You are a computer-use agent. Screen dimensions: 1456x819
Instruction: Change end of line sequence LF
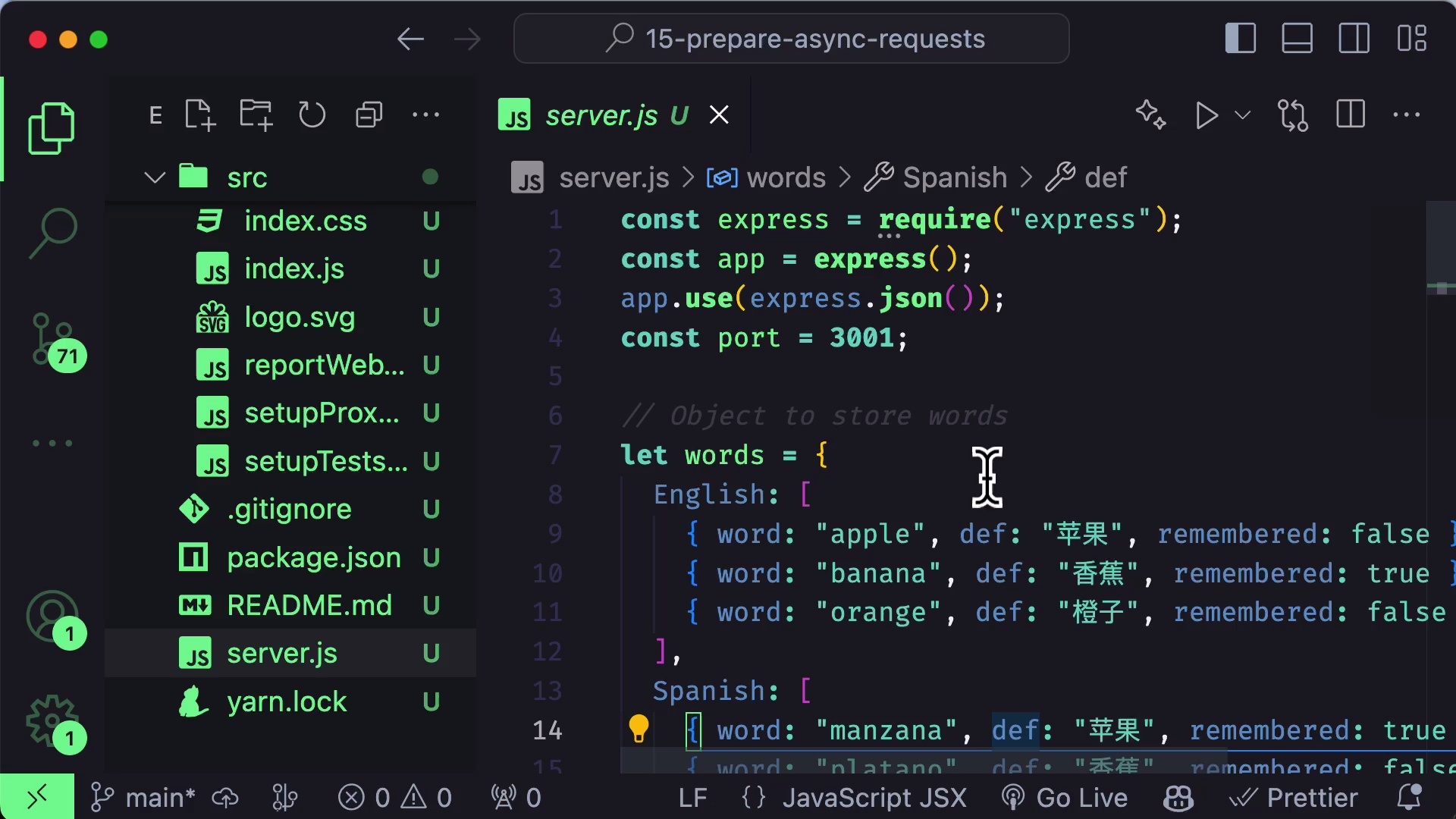[692, 798]
